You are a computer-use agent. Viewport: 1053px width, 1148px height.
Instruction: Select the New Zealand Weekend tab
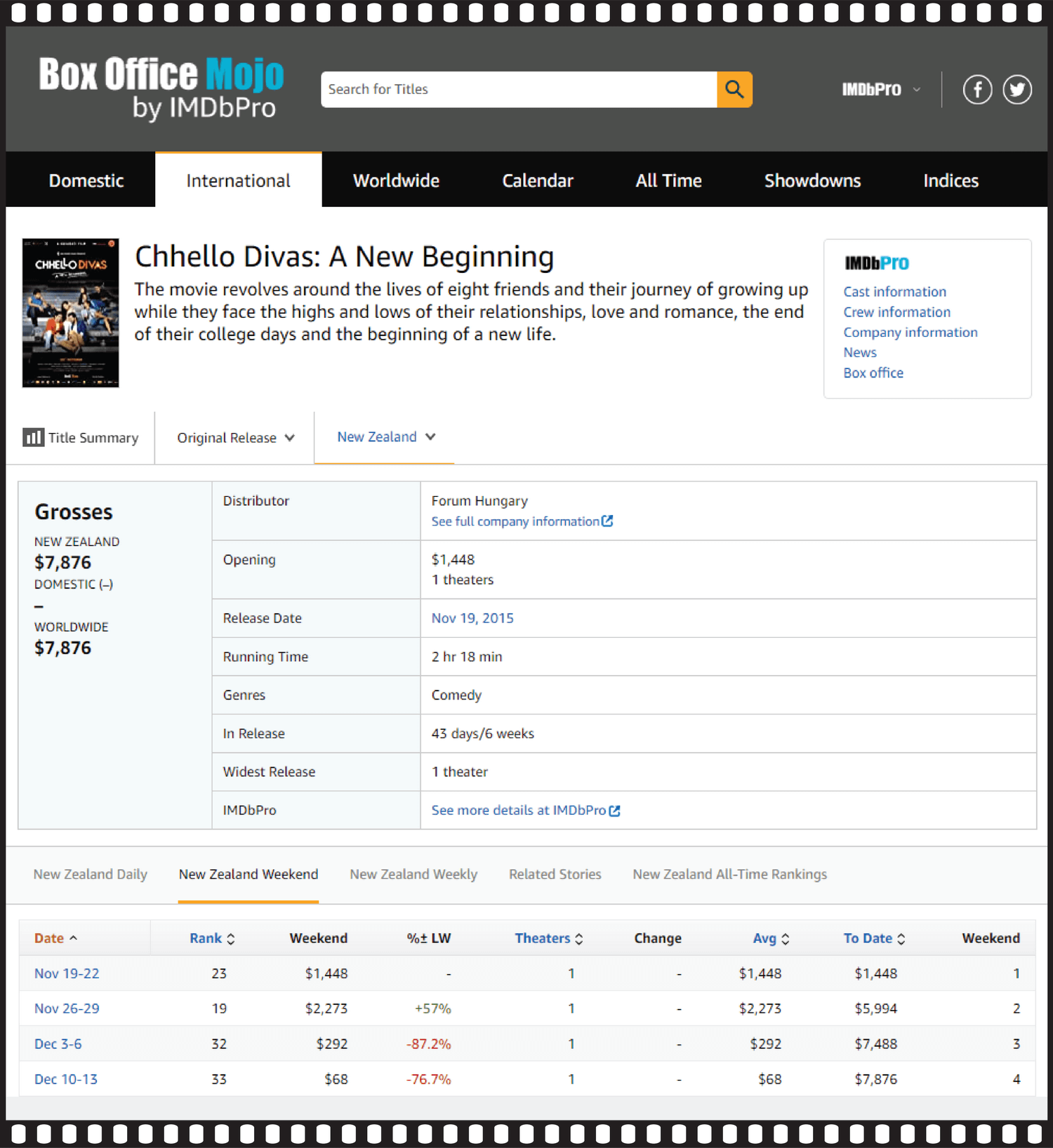(x=249, y=874)
